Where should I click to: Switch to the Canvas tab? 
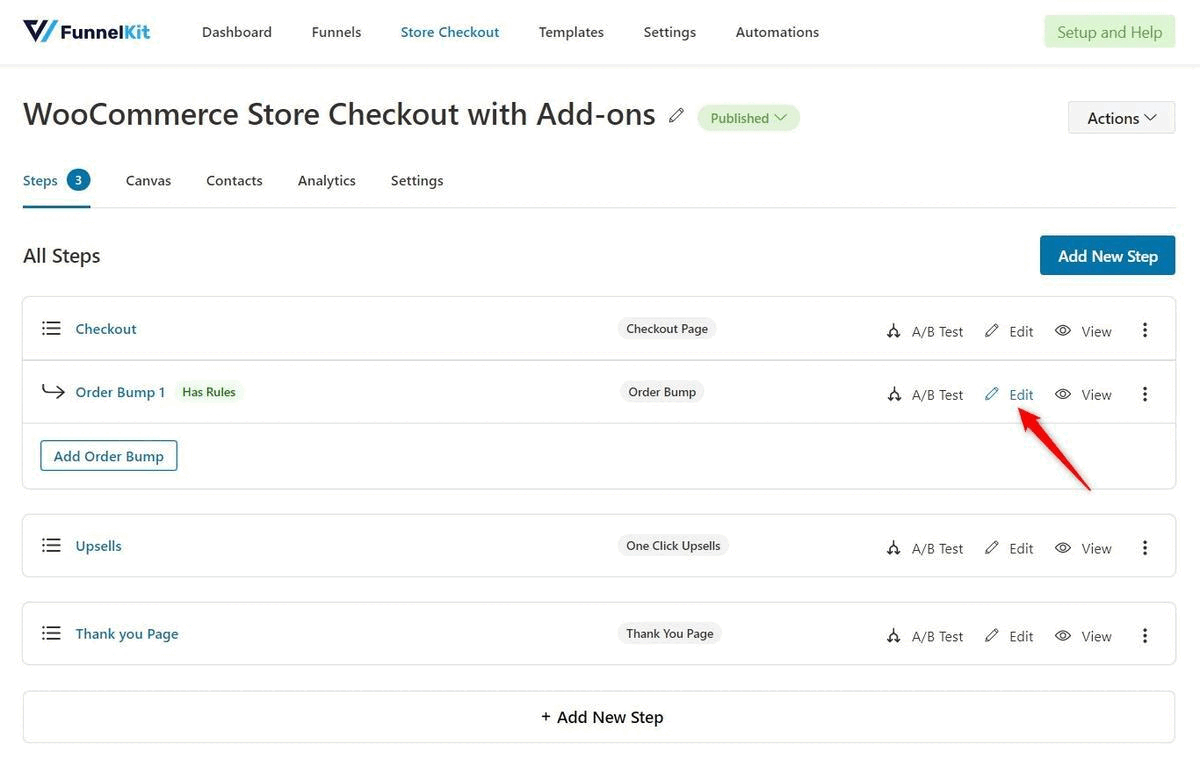(148, 181)
